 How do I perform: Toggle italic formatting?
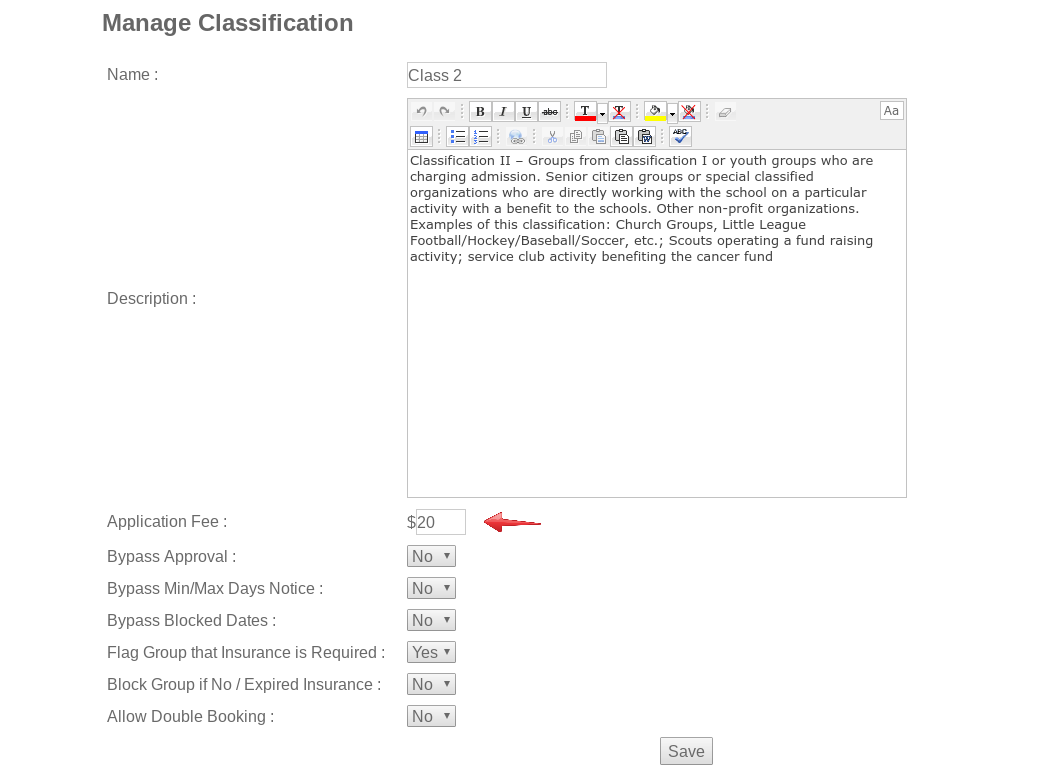click(x=503, y=111)
